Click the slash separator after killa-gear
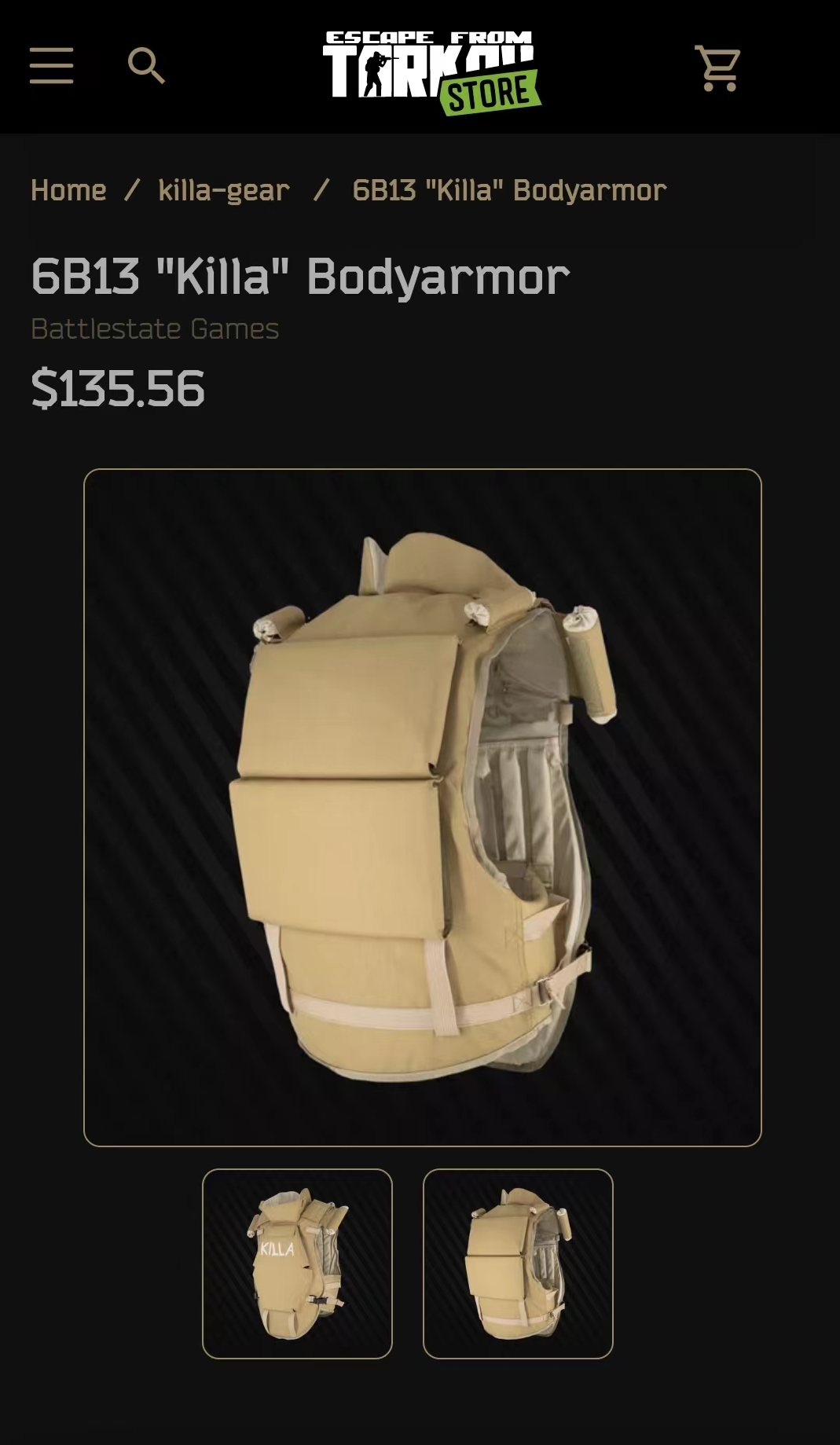 (321, 190)
